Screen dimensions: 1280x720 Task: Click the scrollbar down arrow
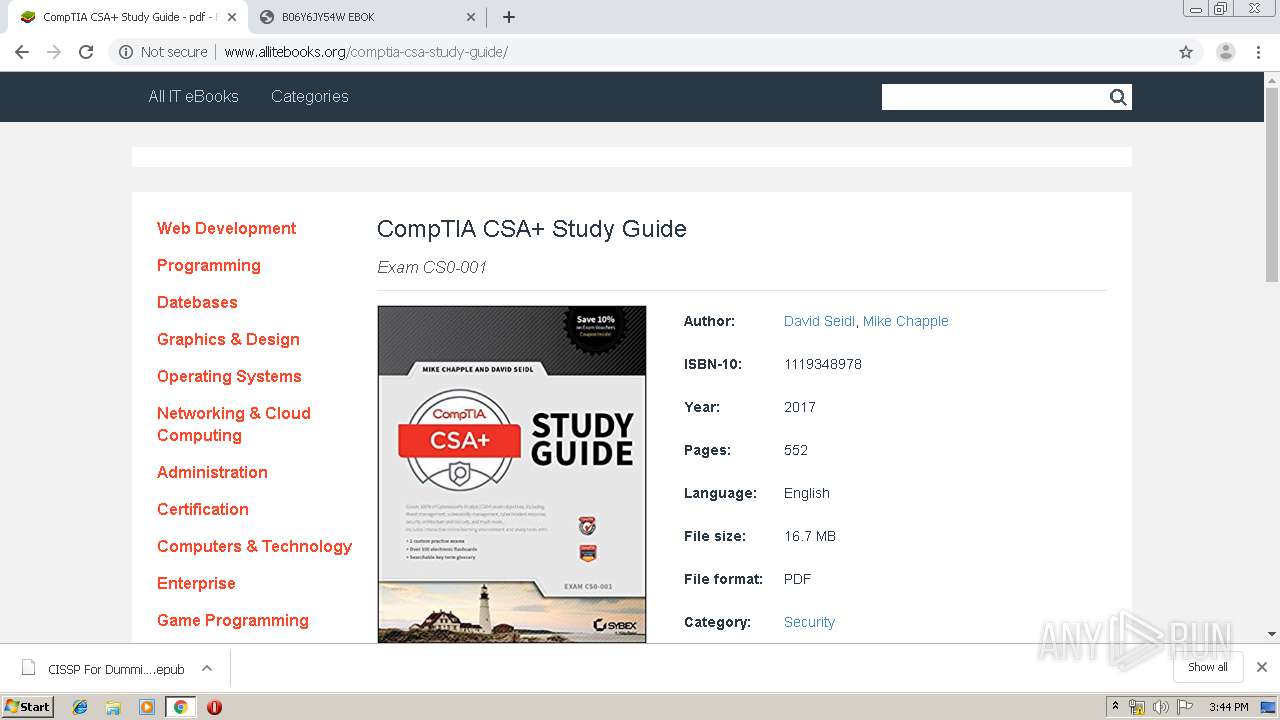(x=1272, y=634)
